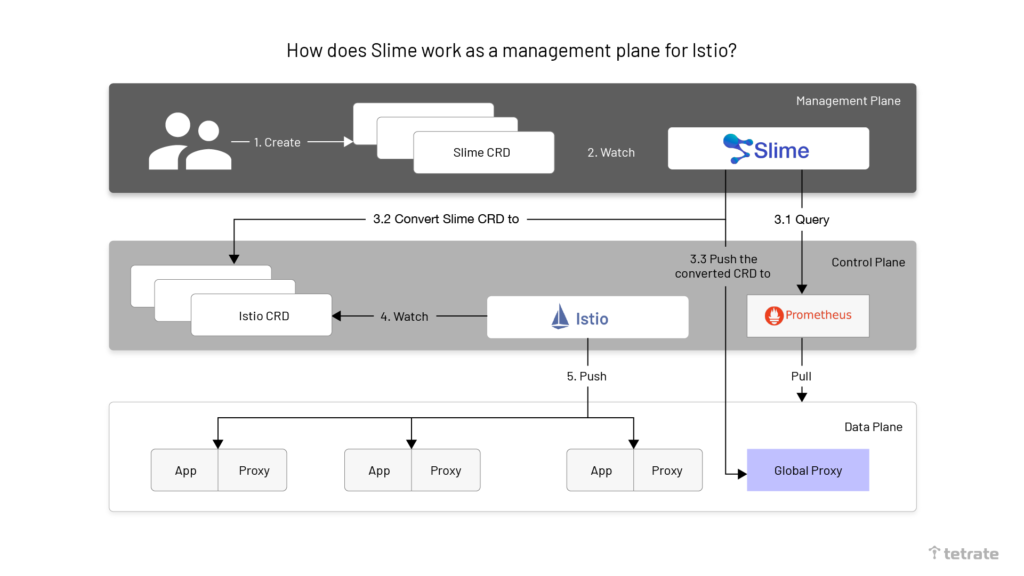Click the tetrate logo
The image size is (1024, 576).
click(x=963, y=552)
